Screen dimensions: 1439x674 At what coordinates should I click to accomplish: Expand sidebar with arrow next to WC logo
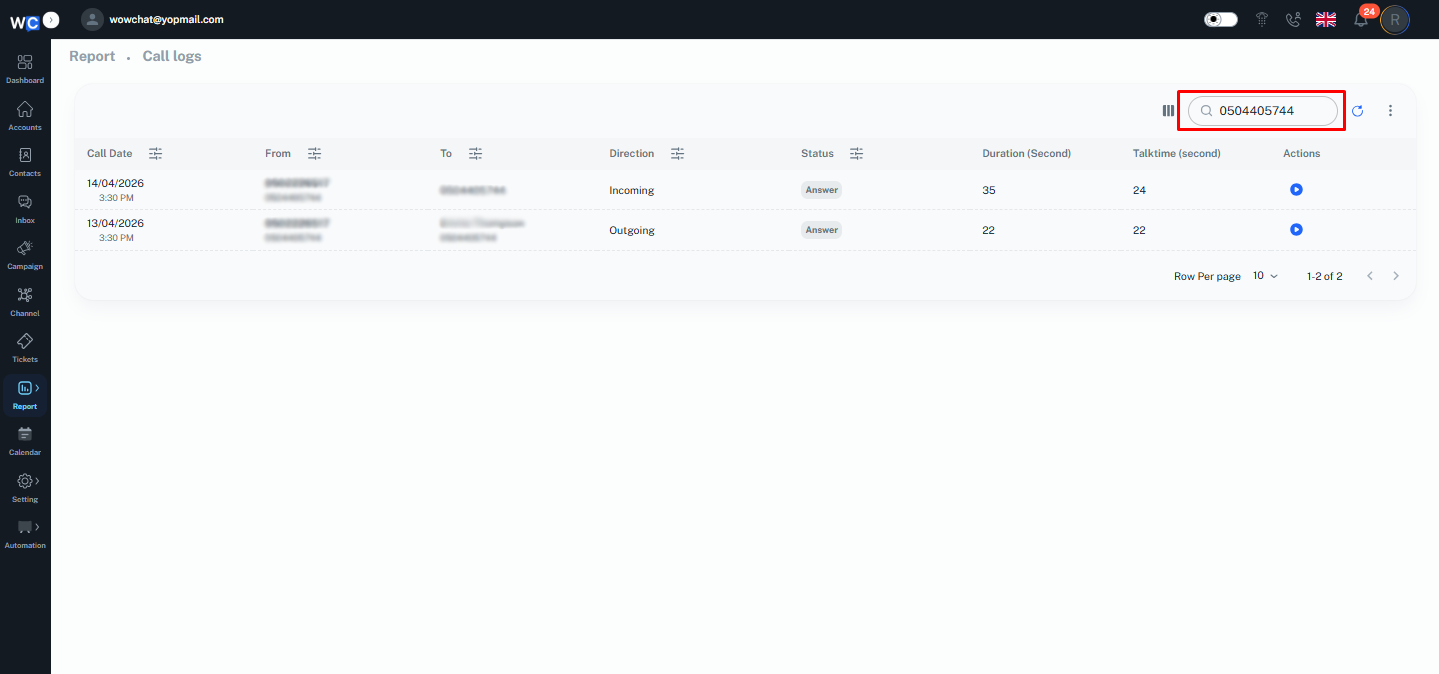[x=51, y=19]
